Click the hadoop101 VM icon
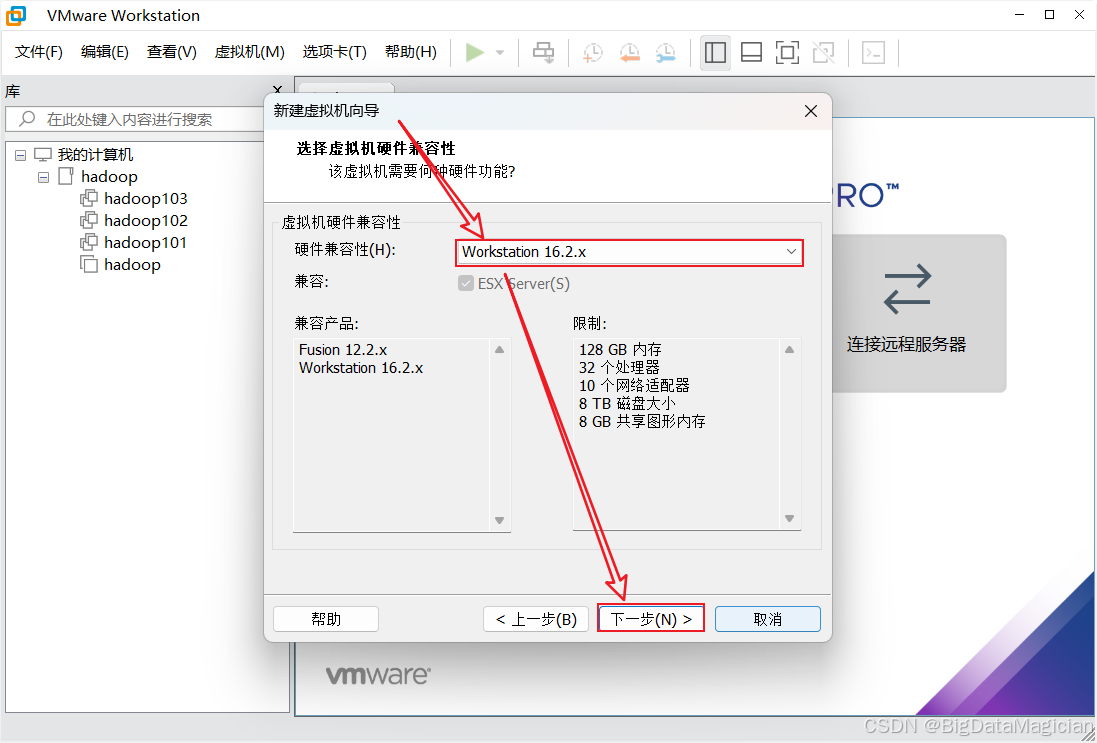1097x743 pixels. click(89, 243)
